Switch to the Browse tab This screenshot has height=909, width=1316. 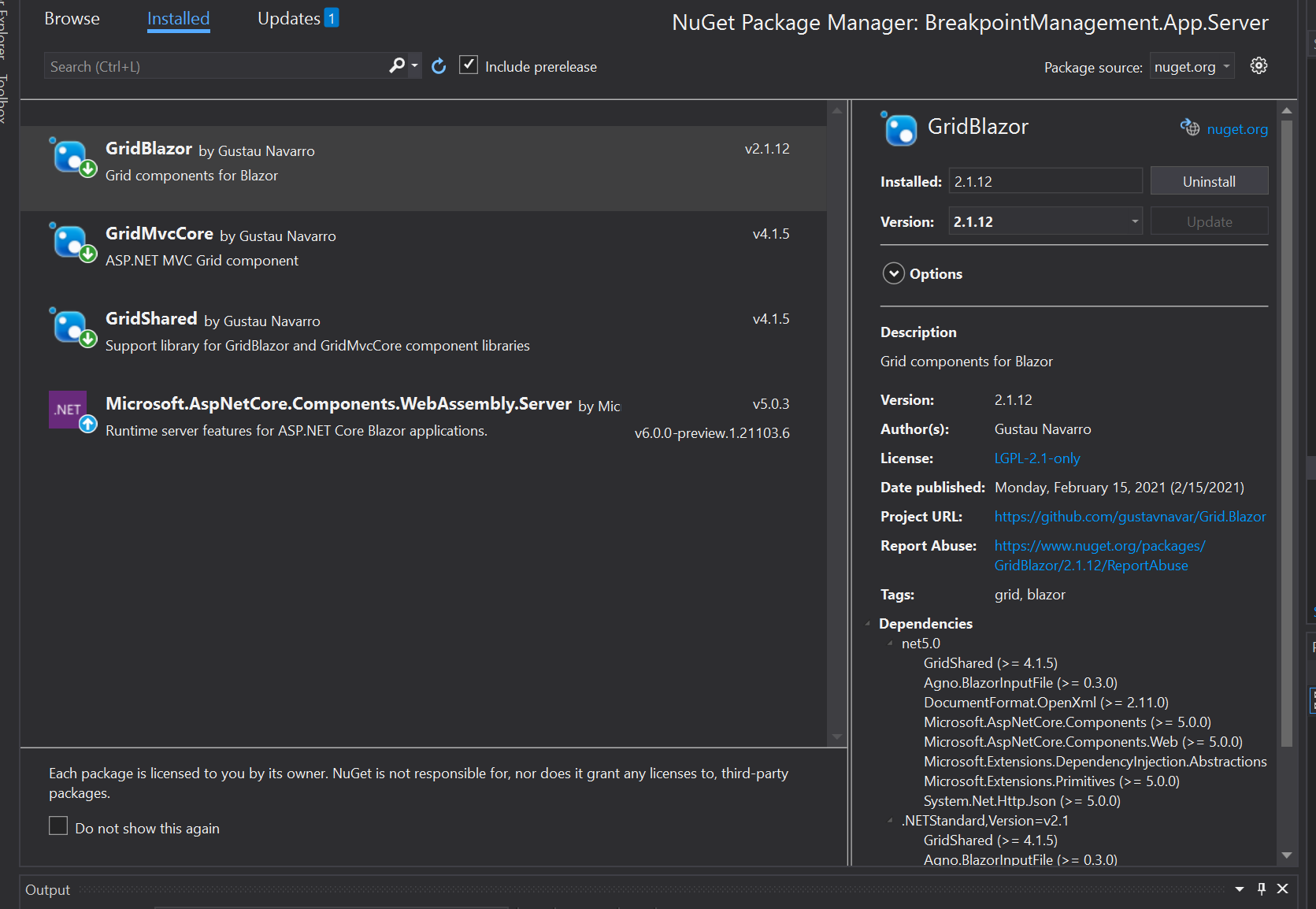72,18
